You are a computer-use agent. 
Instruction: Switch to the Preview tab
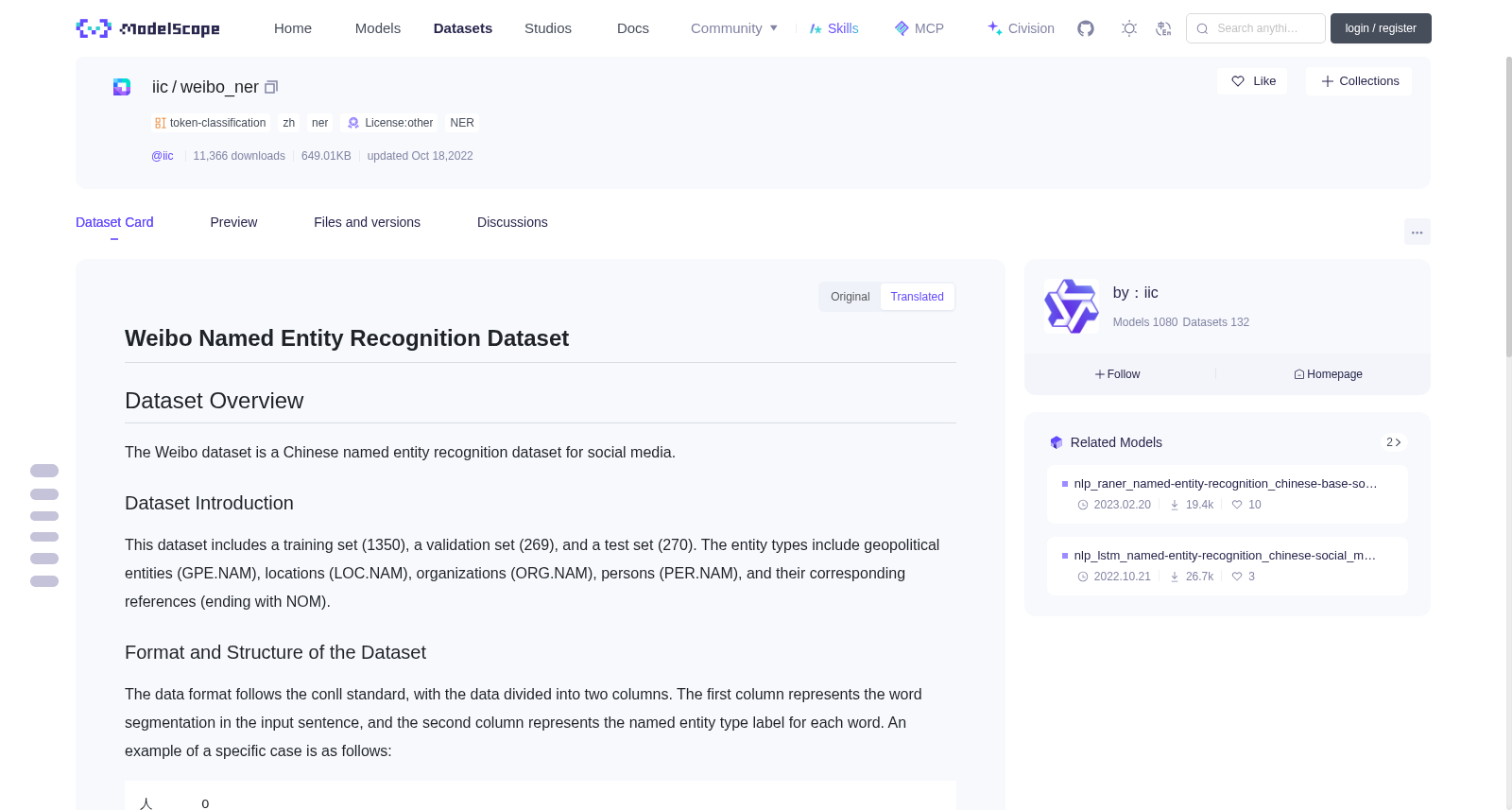coord(233,222)
